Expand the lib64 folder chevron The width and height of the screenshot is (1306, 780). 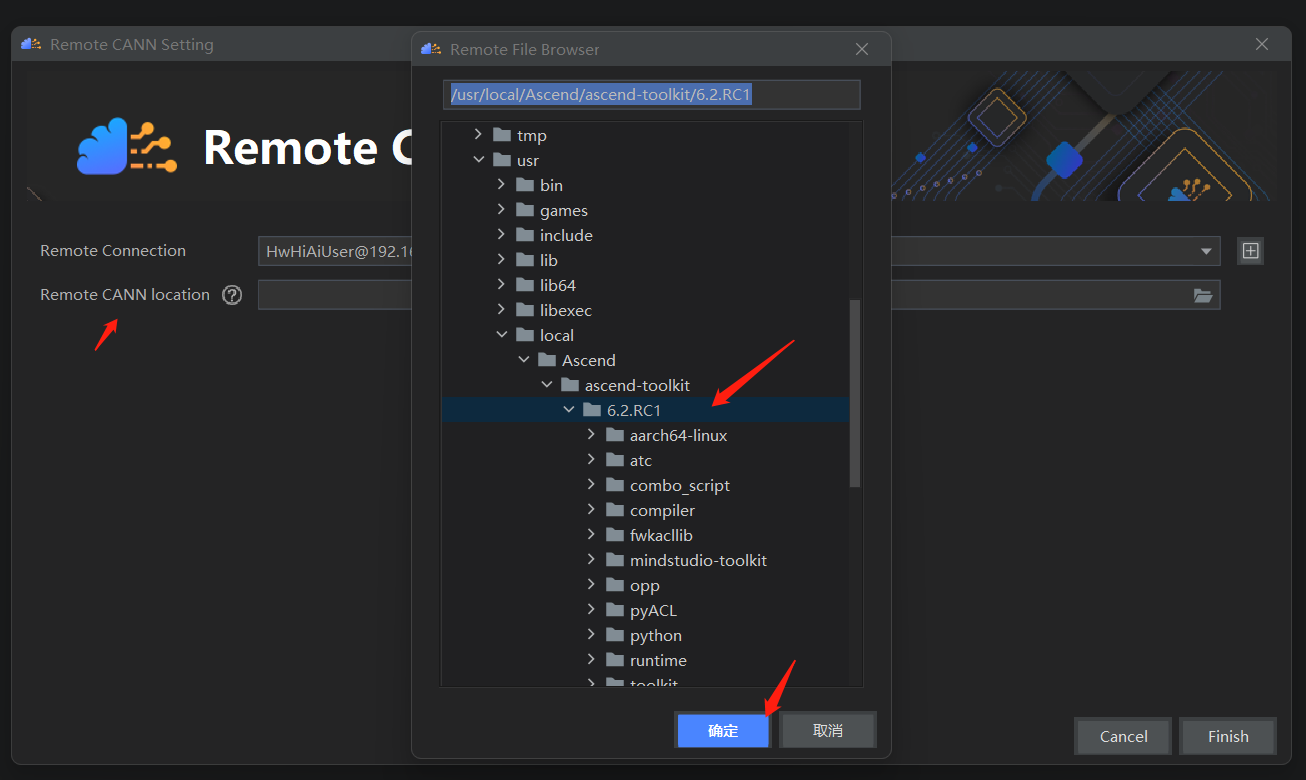(501, 285)
